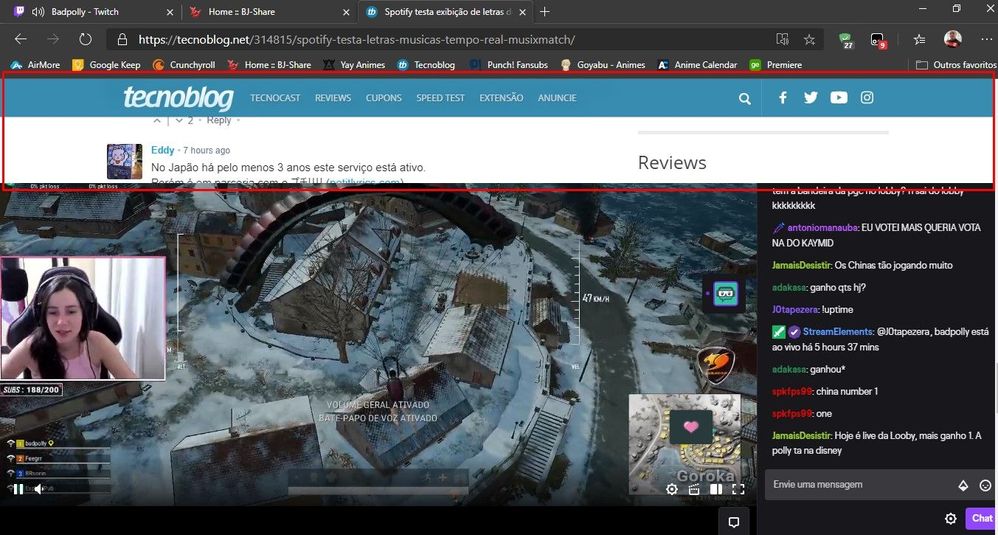The image size is (998, 535).
Task: Close the Home :: BJ-Share tab
Action: tap(346, 12)
